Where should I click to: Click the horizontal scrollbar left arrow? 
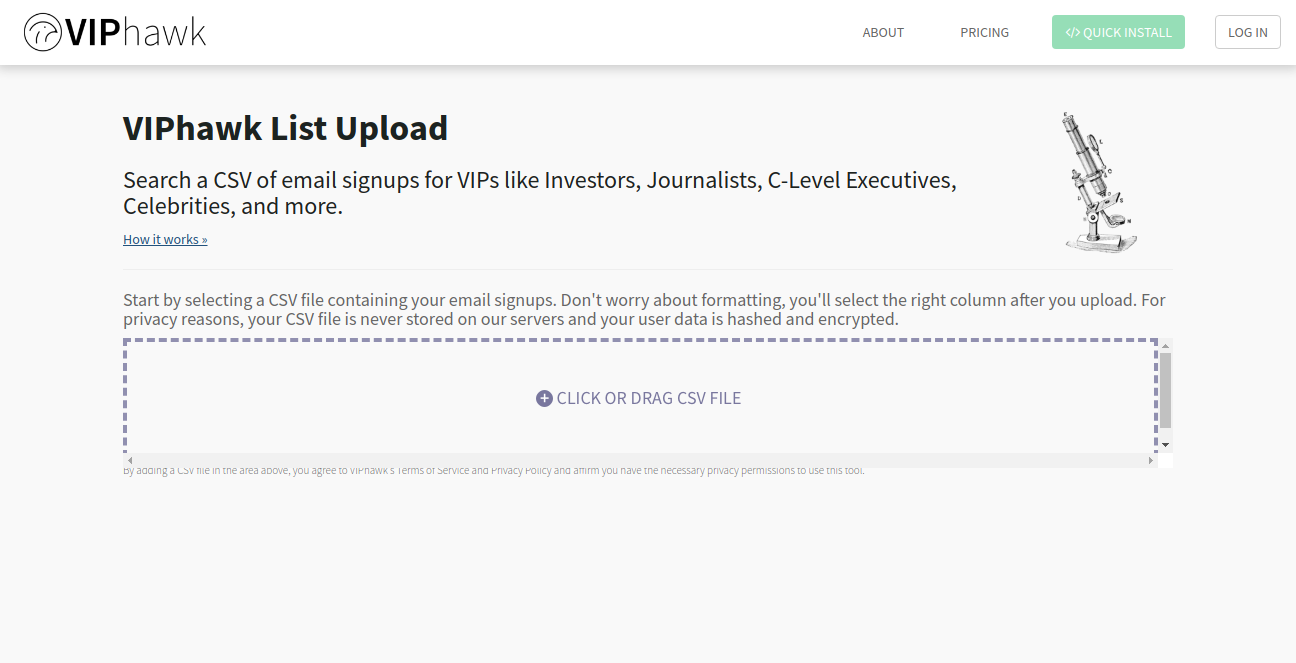pyautogui.click(x=129, y=461)
